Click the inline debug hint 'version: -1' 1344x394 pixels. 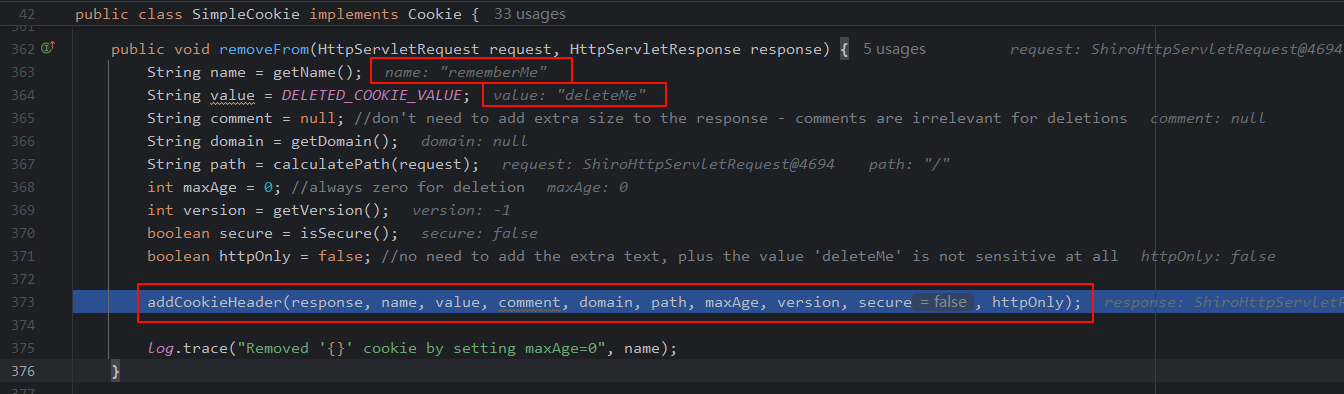point(461,210)
